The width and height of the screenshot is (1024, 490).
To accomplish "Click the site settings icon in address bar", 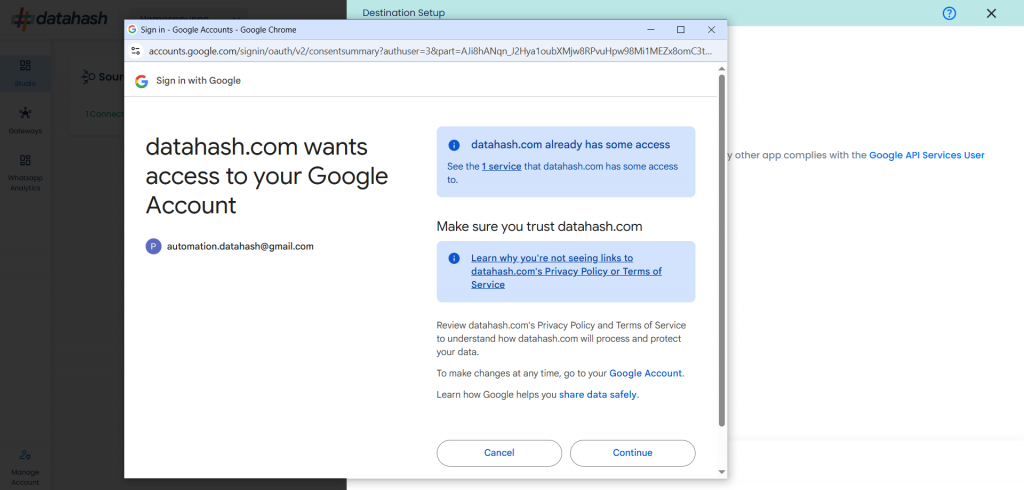I will 136,51.
